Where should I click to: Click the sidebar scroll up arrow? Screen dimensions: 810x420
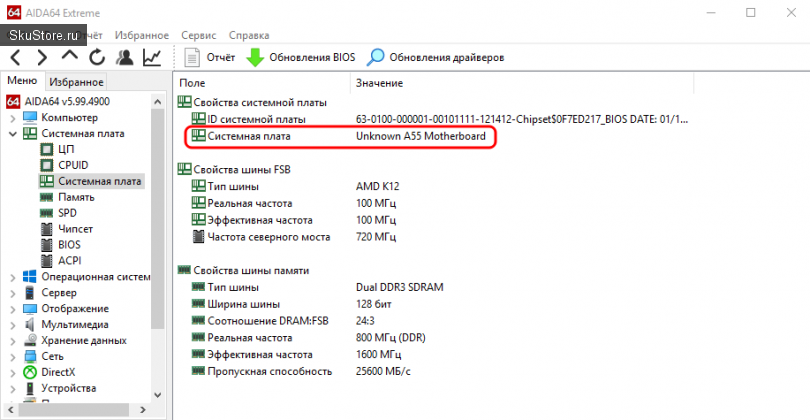[158, 102]
